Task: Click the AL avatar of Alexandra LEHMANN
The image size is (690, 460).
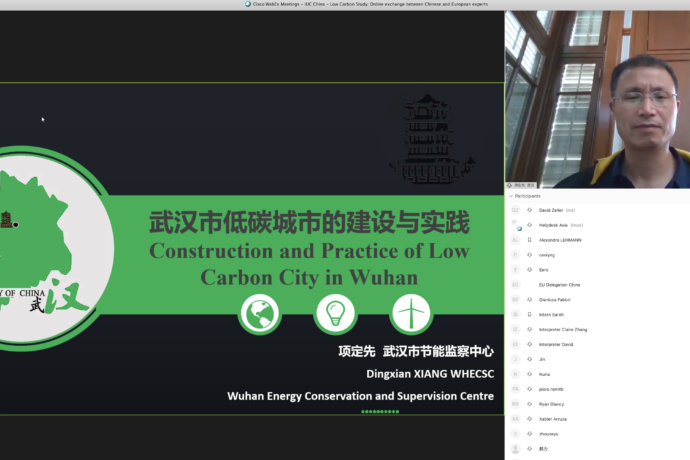Action: [515, 240]
